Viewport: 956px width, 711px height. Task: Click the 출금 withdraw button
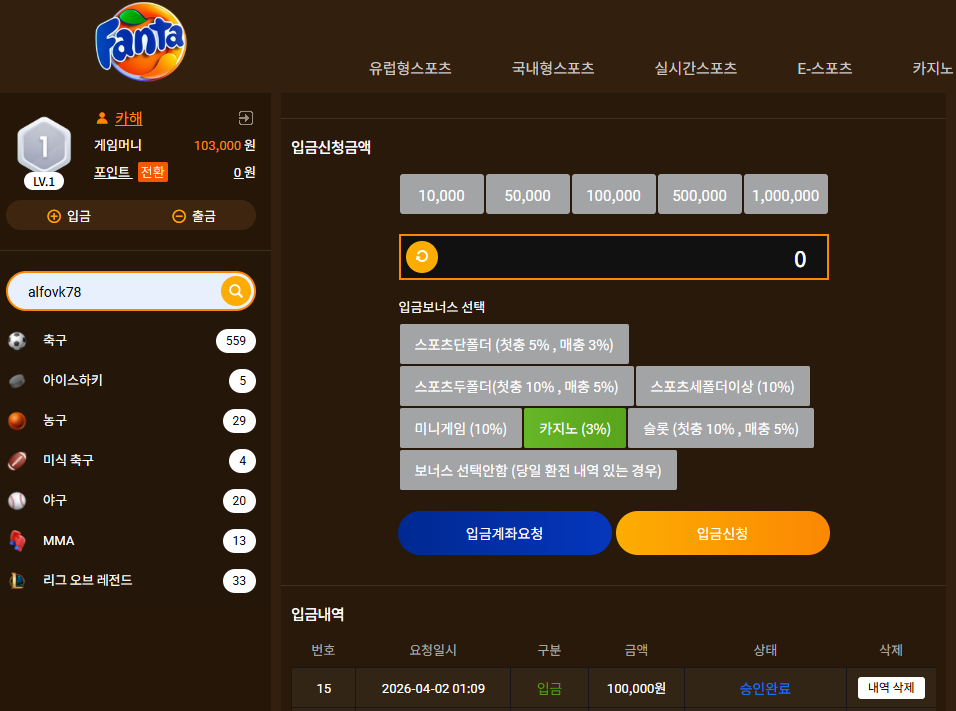click(194, 216)
